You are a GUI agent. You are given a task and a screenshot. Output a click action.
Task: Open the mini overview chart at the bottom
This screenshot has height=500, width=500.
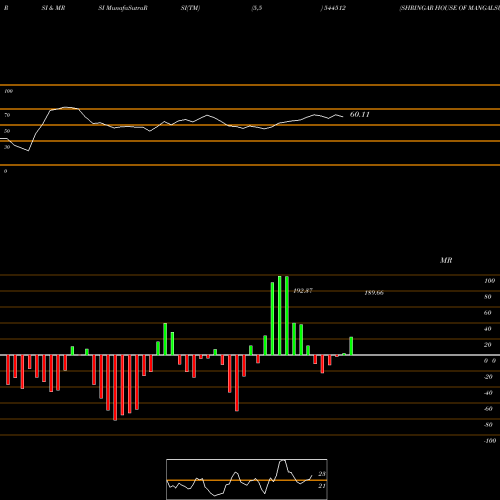(x=247, y=479)
